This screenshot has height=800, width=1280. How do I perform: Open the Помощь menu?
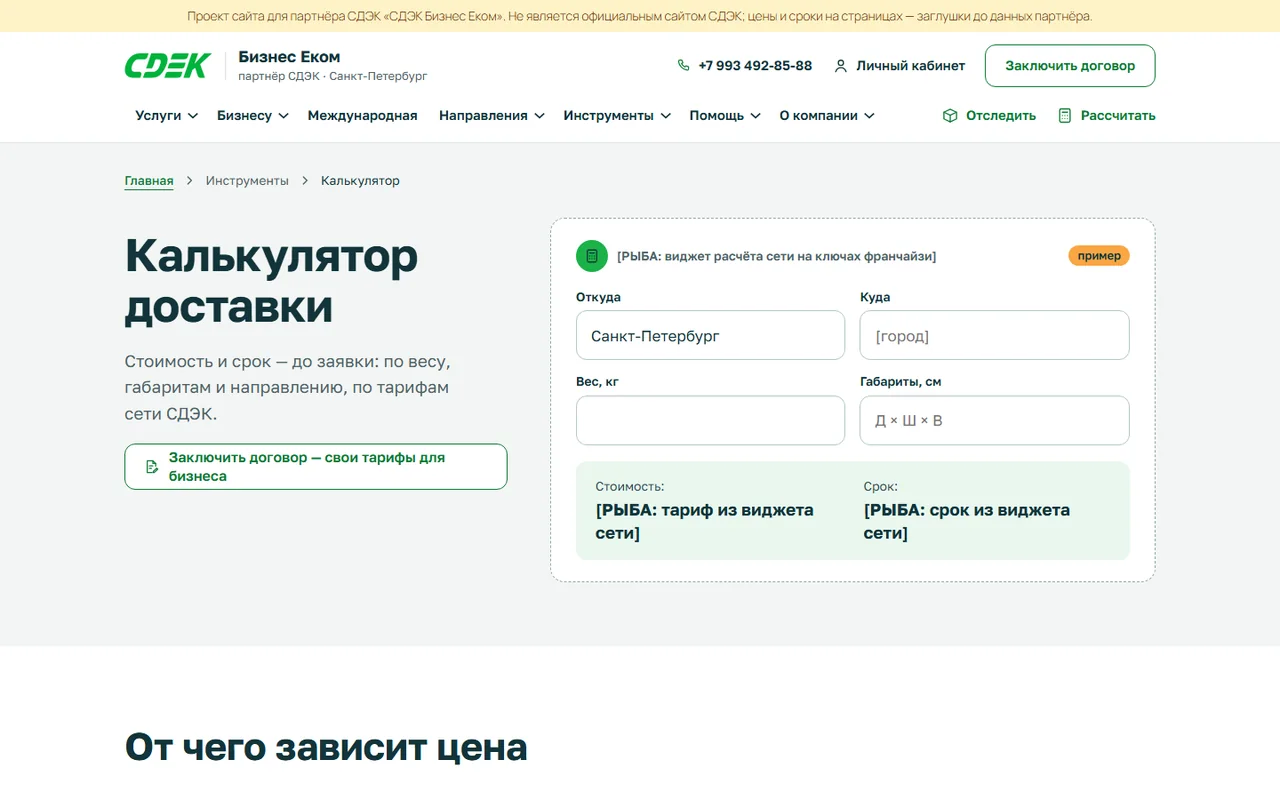click(x=725, y=116)
